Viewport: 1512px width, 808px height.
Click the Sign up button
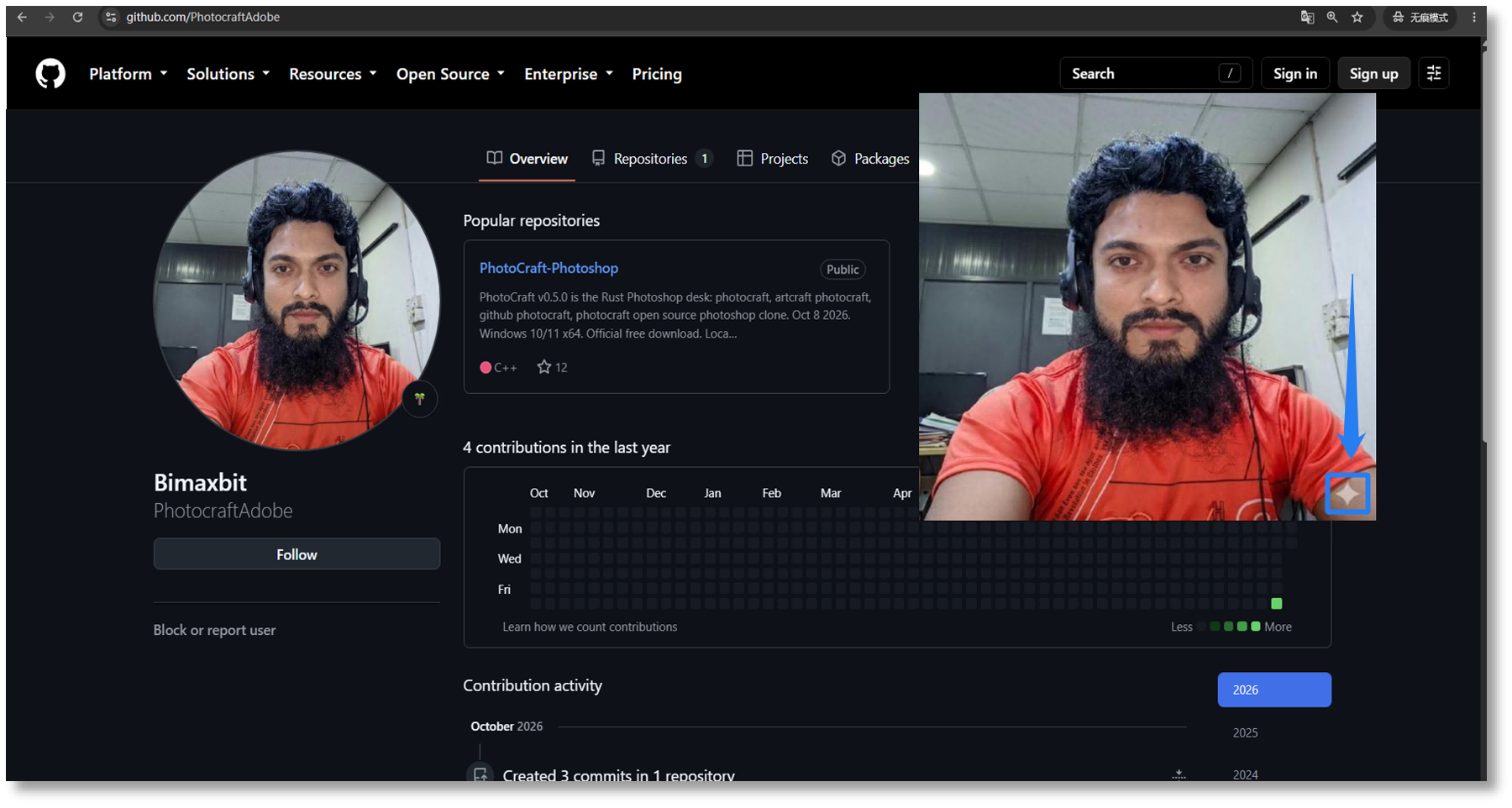tap(1373, 73)
